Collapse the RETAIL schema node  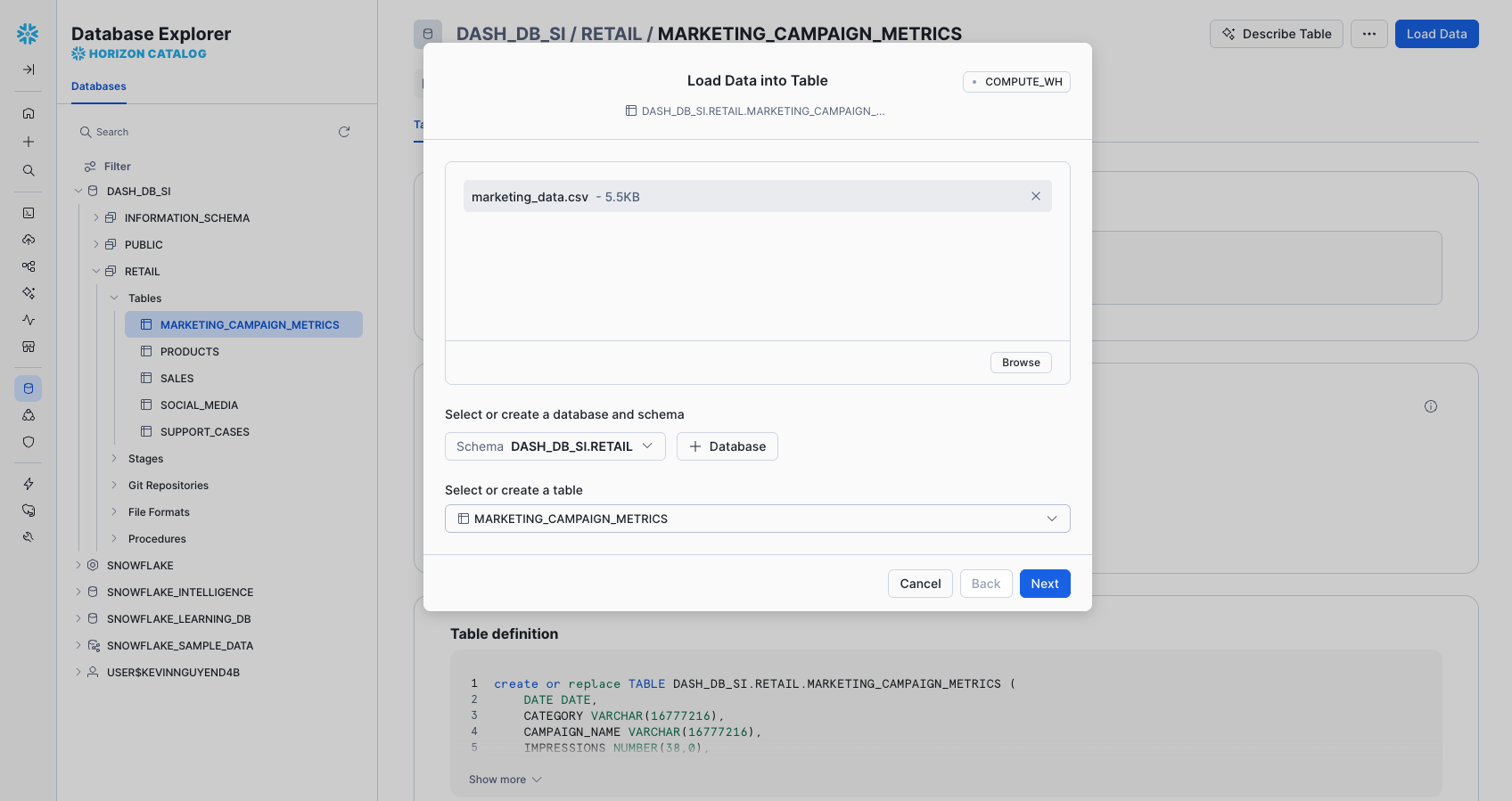click(96, 272)
